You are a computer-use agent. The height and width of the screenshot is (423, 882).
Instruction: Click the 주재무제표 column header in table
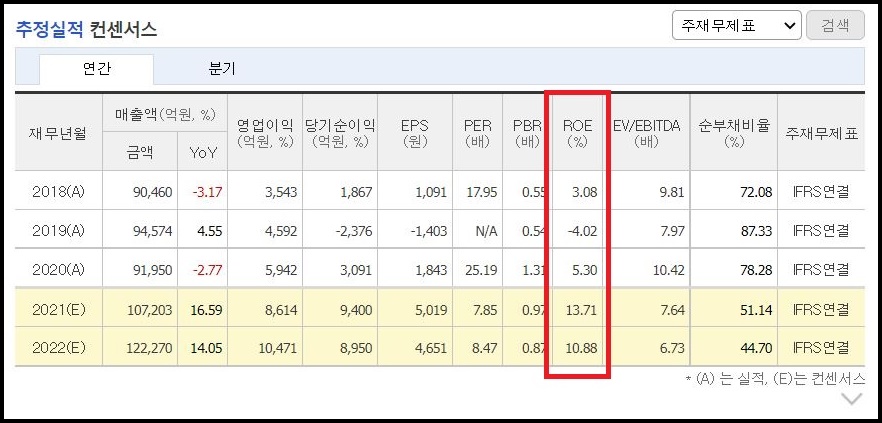click(821, 135)
